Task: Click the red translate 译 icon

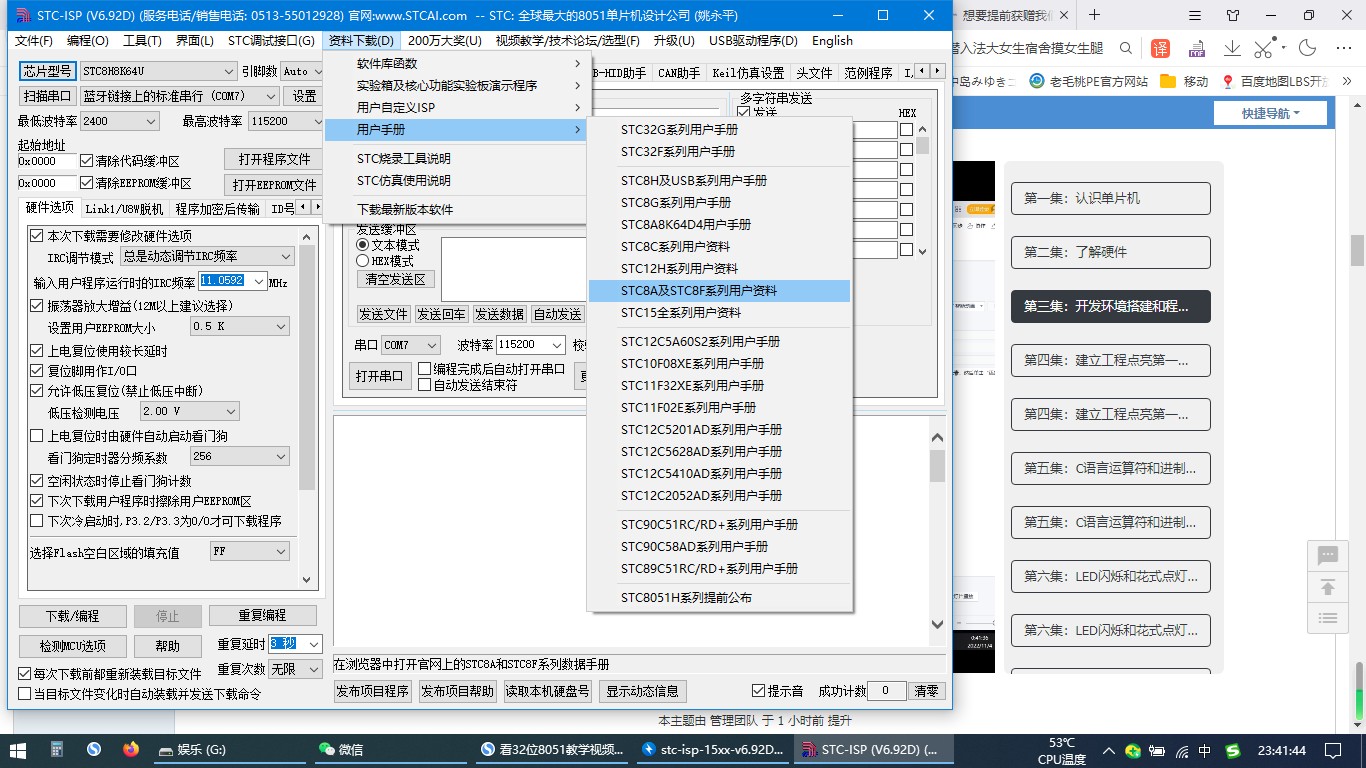Action: pyautogui.click(x=1160, y=48)
